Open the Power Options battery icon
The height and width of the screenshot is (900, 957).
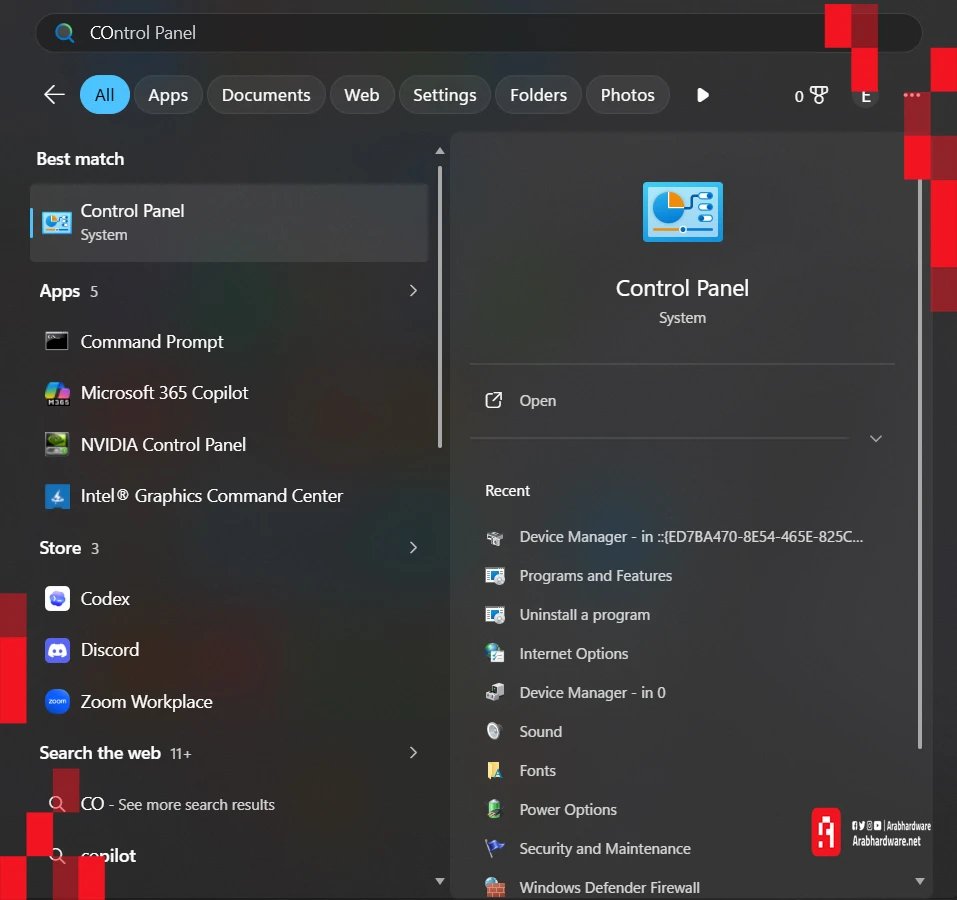point(494,810)
